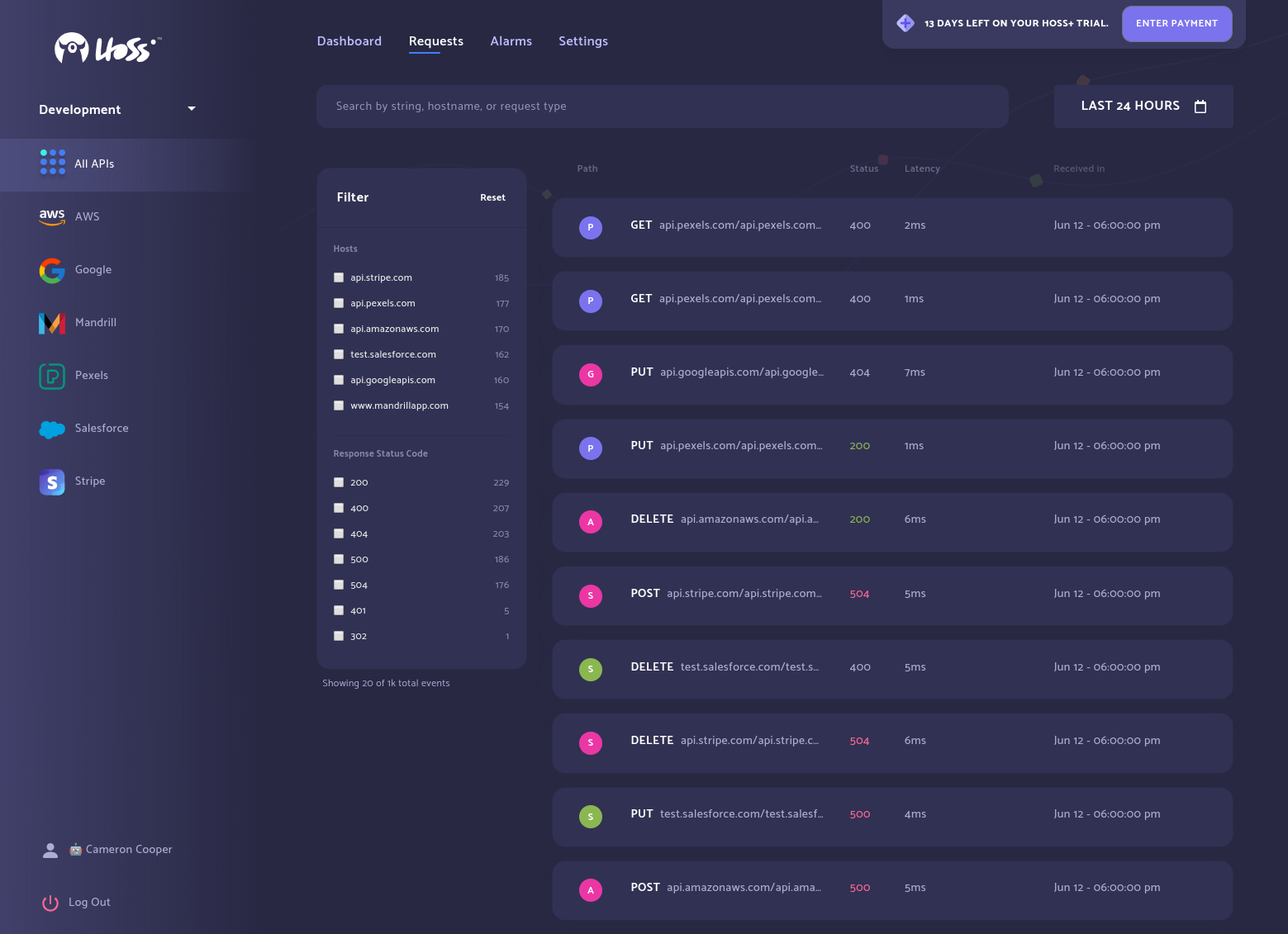Tick the 401 status code checkbox

339,610
